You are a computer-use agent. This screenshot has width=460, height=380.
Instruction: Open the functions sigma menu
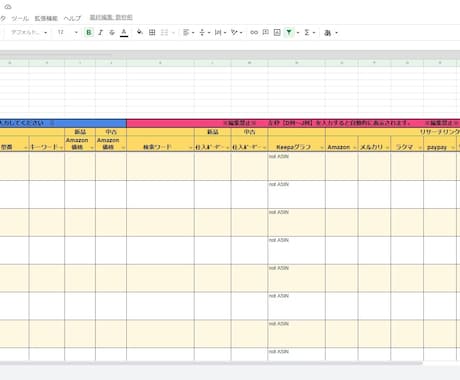[309, 32]
